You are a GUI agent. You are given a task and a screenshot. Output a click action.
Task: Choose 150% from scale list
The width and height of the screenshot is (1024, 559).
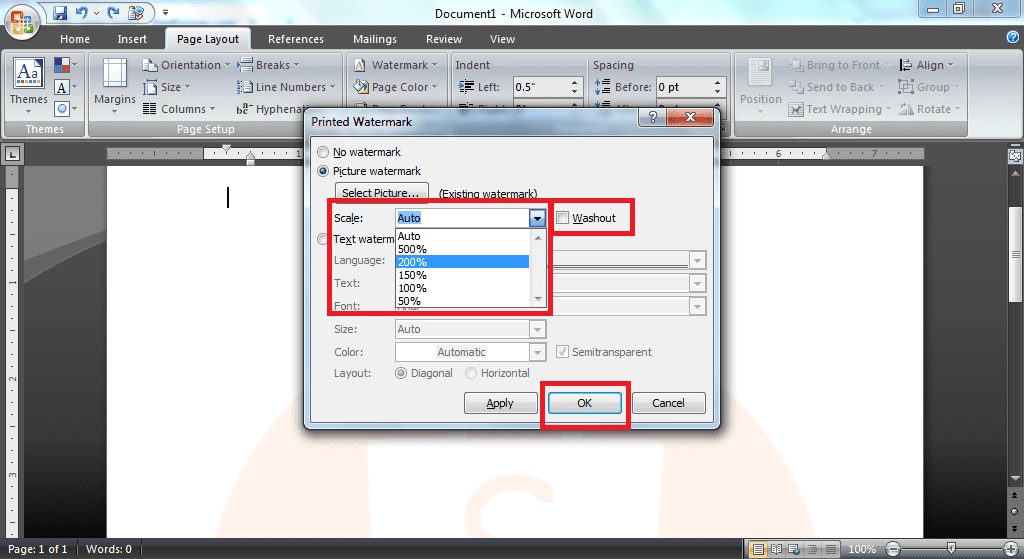(462, 275)
